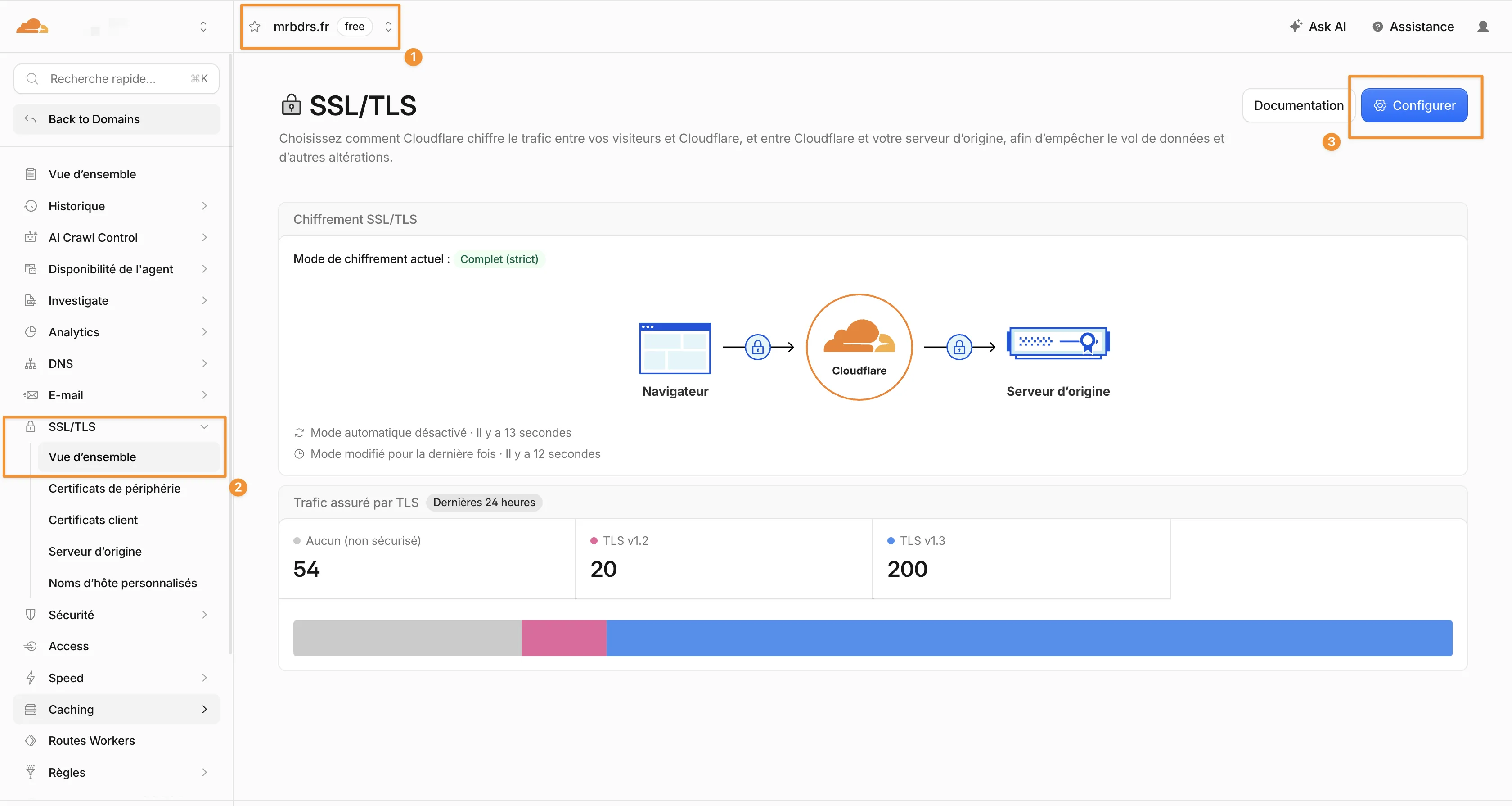Open the mrbdrs.fr domain selector arrows
Image resolution: width=1512 pixels, height=806 pixels.
pos(388,27)
